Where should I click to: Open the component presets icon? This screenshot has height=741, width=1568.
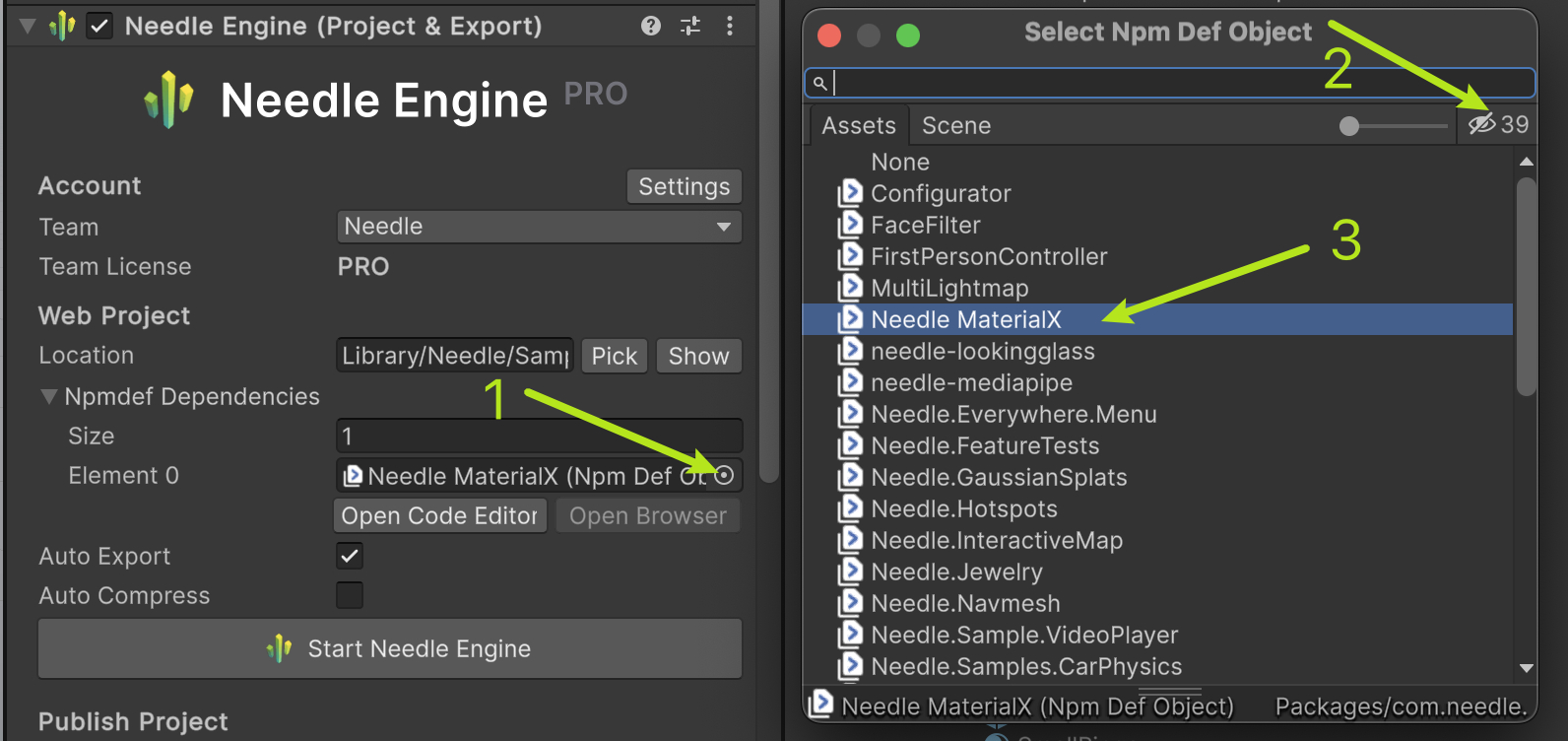coord(690,26)
